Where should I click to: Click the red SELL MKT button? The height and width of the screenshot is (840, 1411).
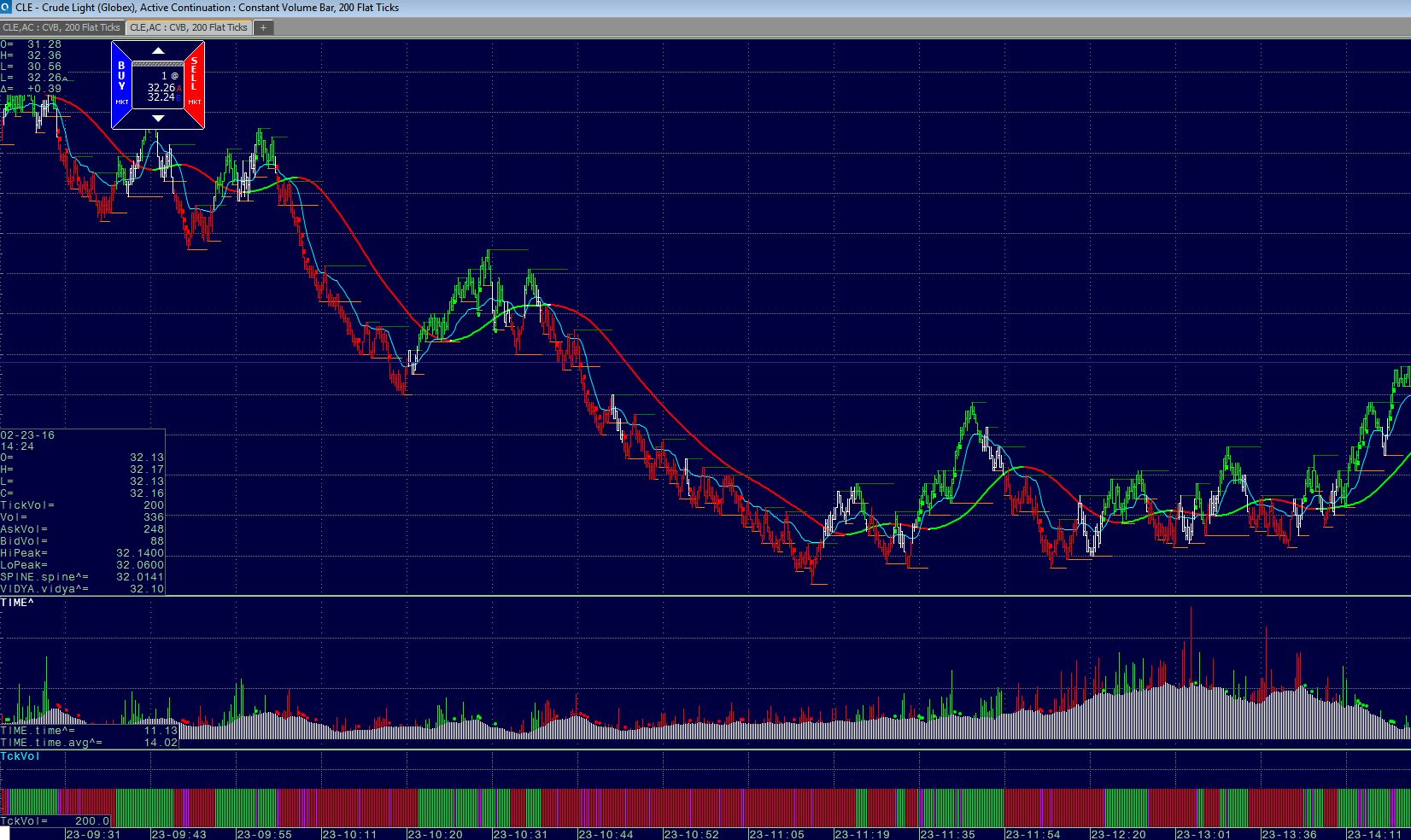pos(195,84)
